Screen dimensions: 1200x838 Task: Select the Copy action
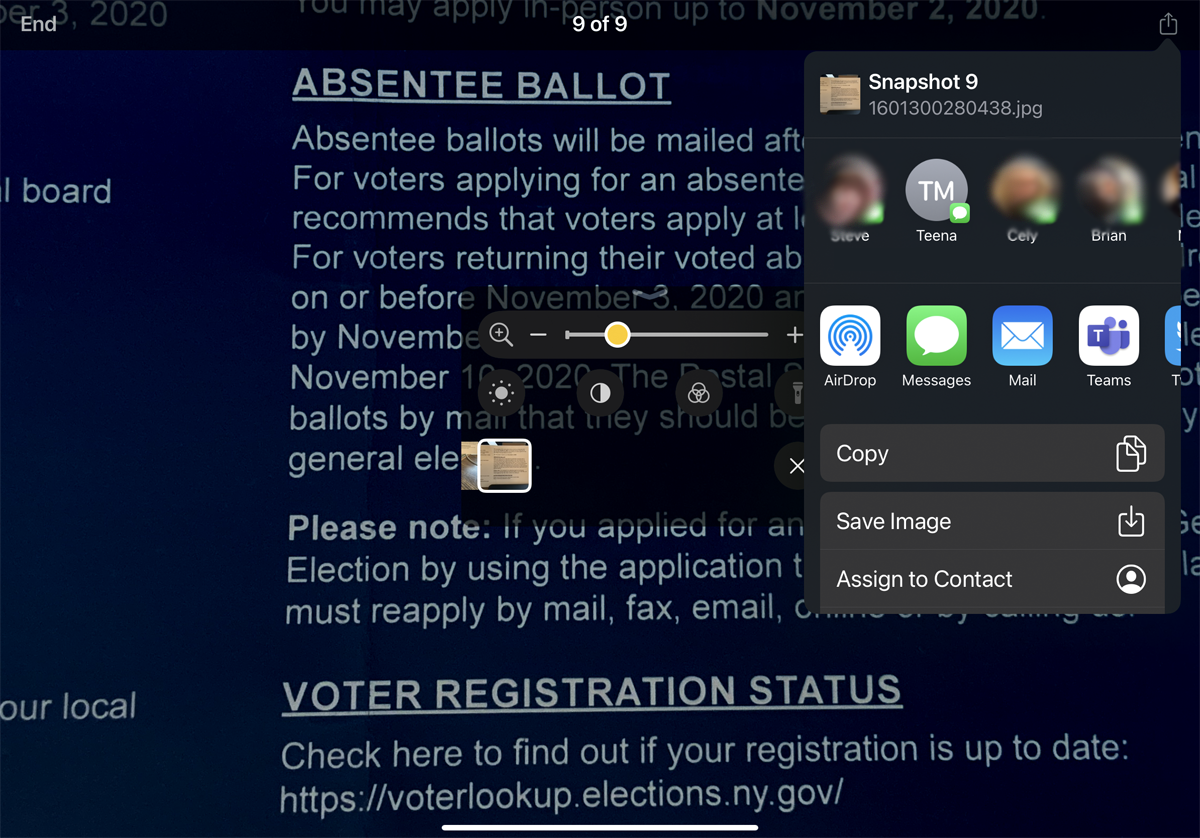(x=992, y=453)
